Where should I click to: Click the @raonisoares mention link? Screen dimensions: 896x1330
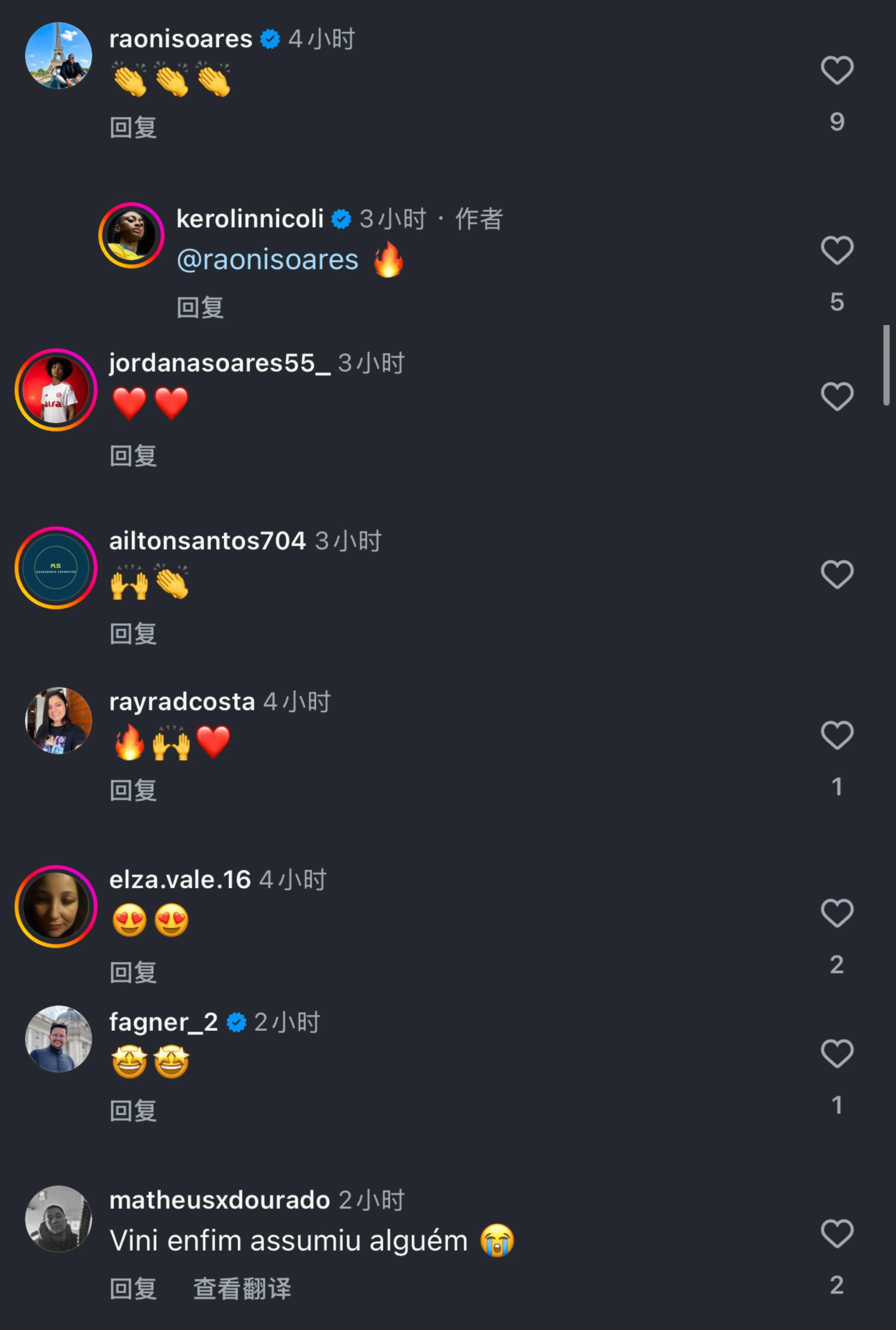[x=267, y=260]
